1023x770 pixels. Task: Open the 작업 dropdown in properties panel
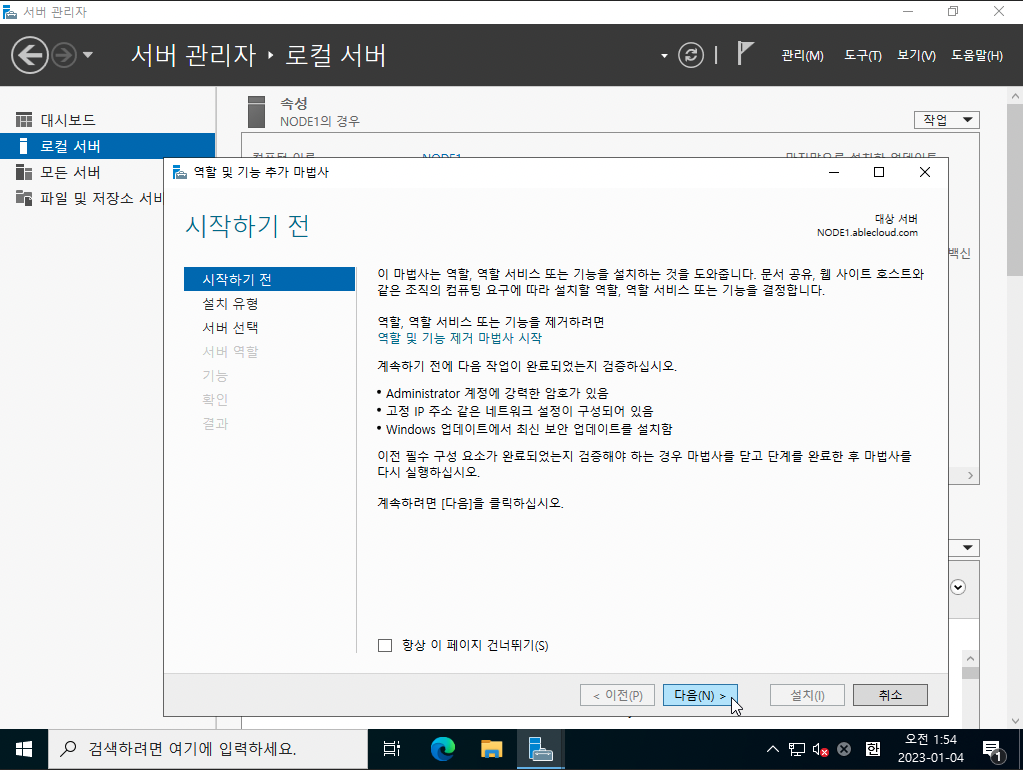pyautogui.click(x=947, y=120)
